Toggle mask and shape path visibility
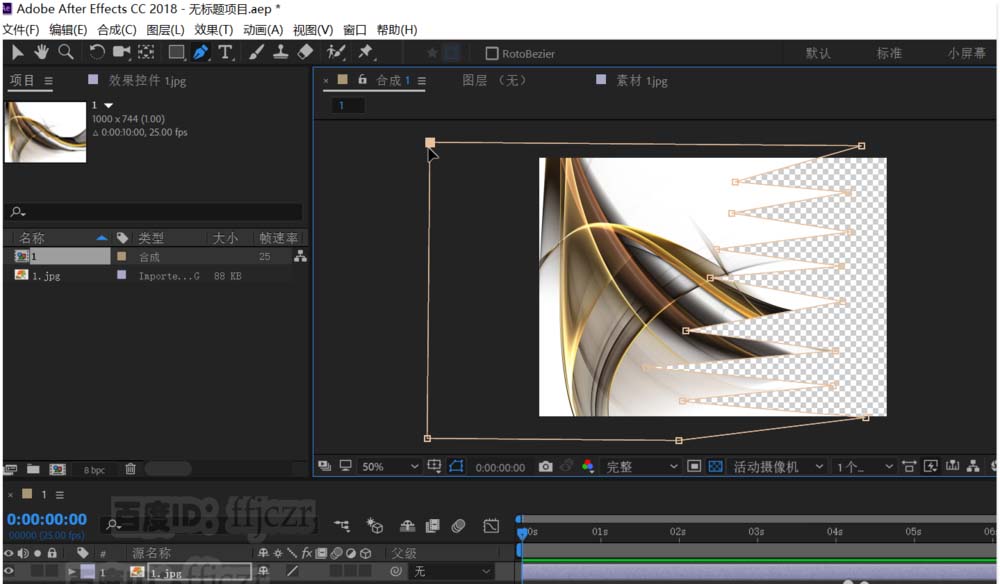The height and width of the screenshot is (584, 1000). coord(456,466)
